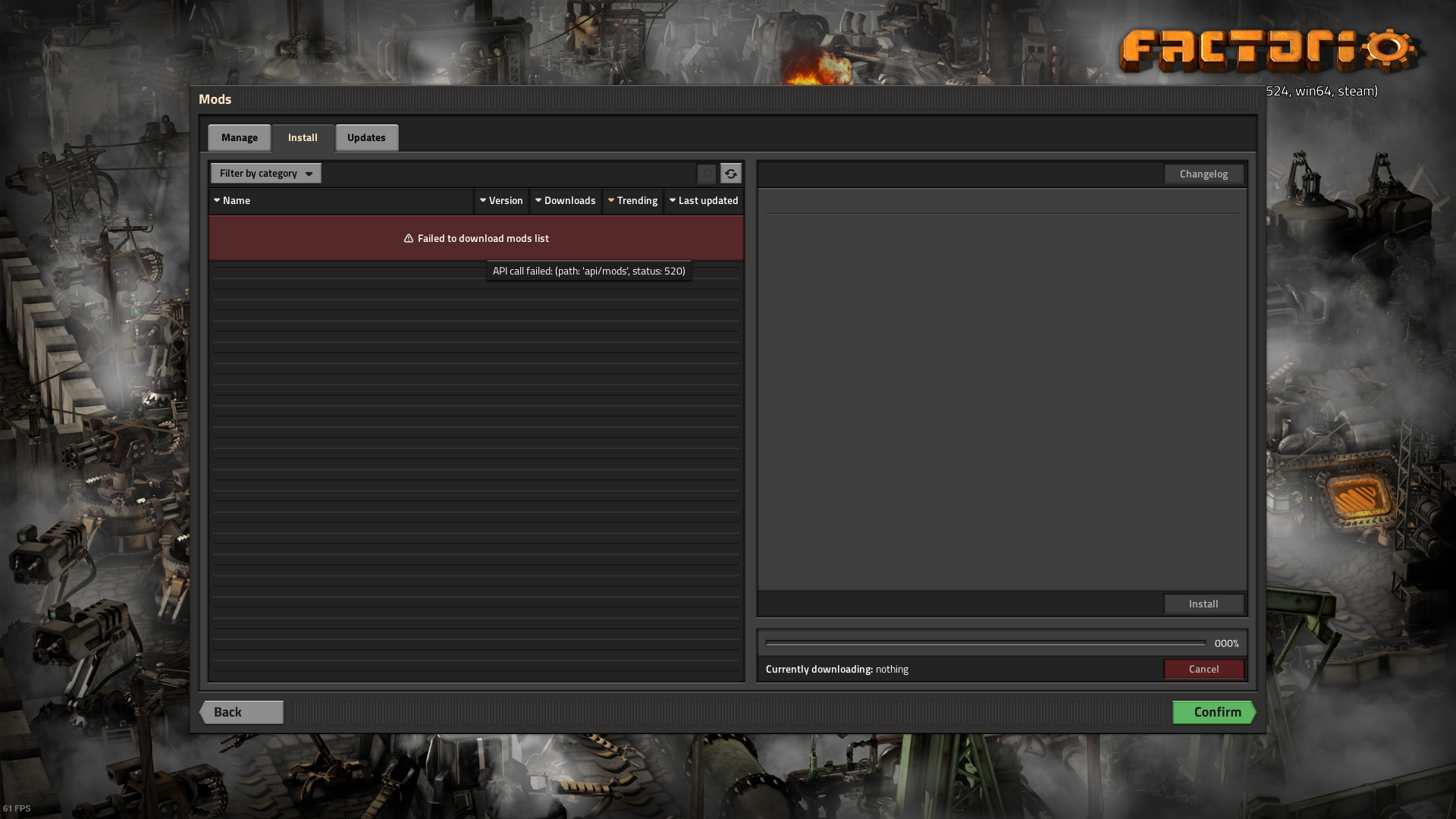Click the Install button for the mod

1203,604
